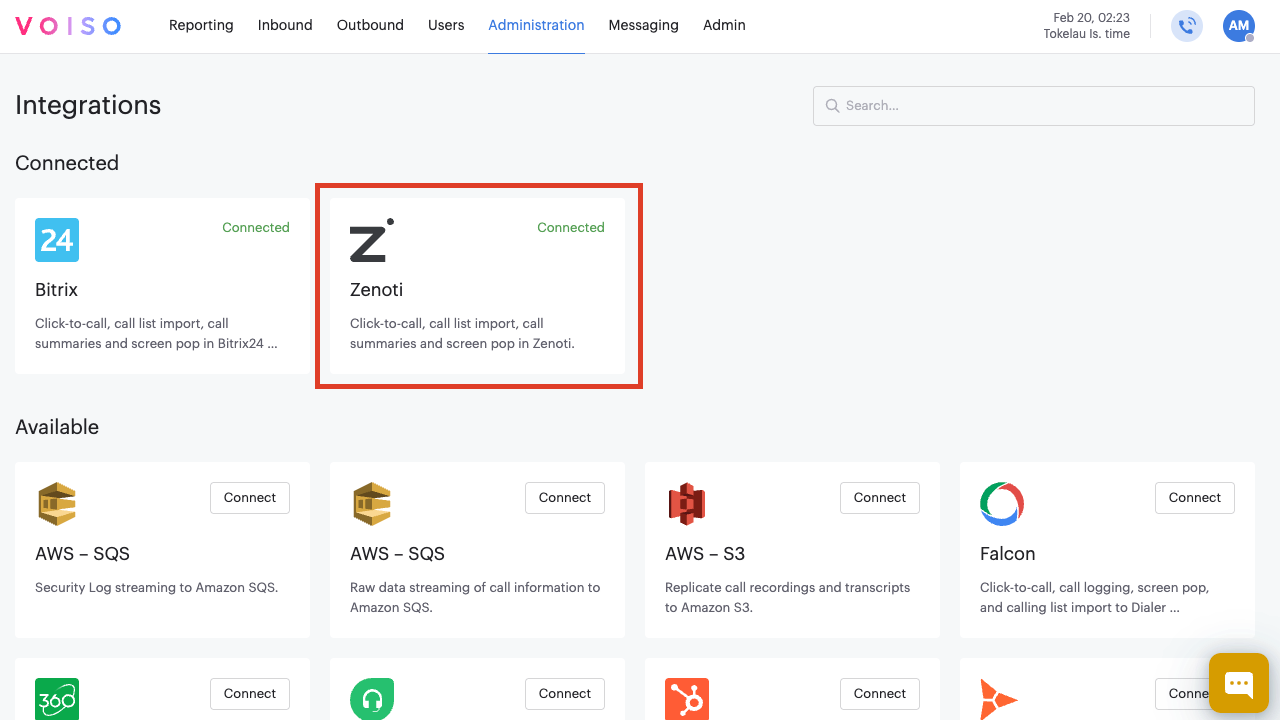Click the AWS SQS icon for security logs
The height and width of the screenshot is (720, 1280).
pos(56,503)
